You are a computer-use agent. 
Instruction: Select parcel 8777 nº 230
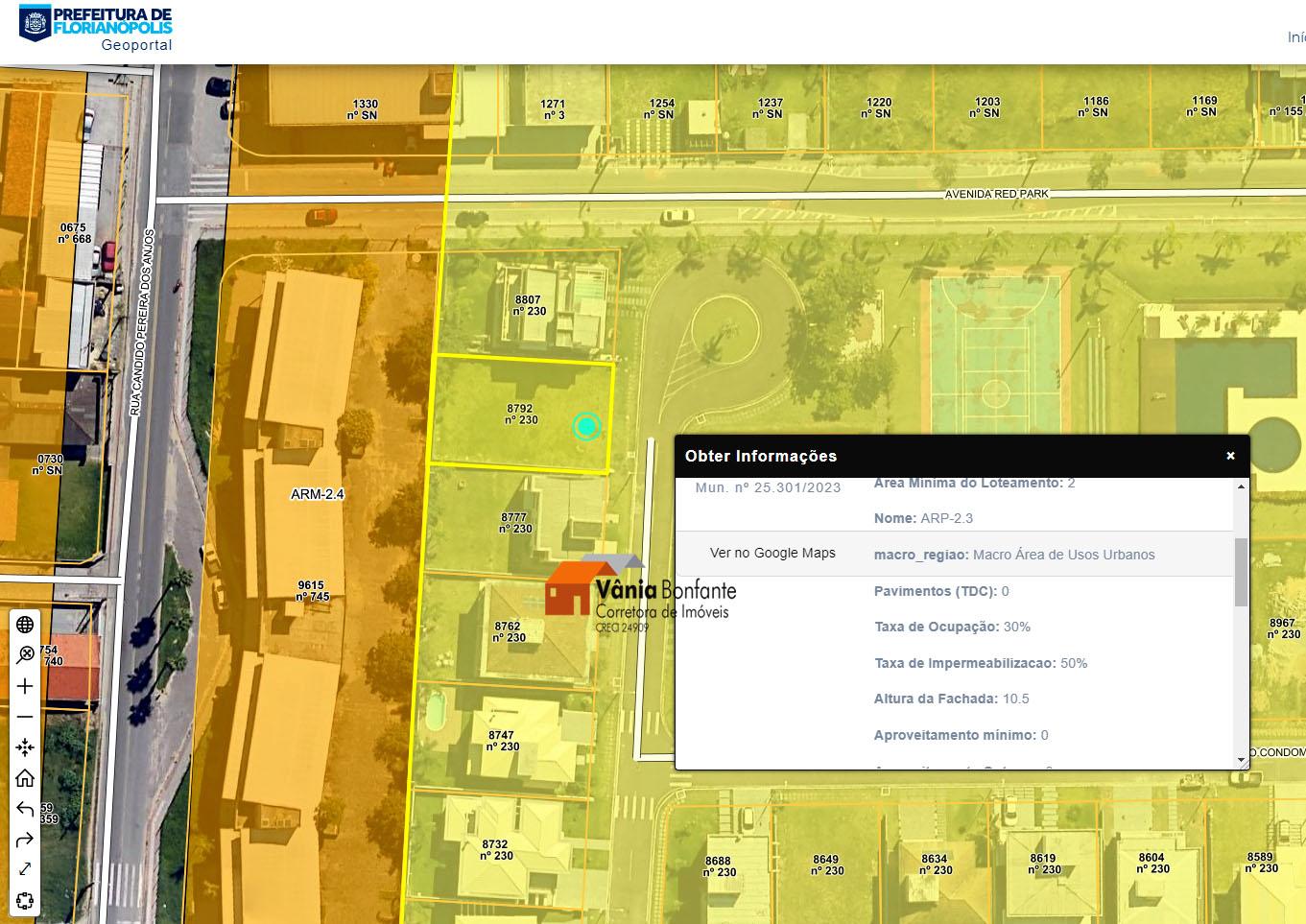(515, 523)
